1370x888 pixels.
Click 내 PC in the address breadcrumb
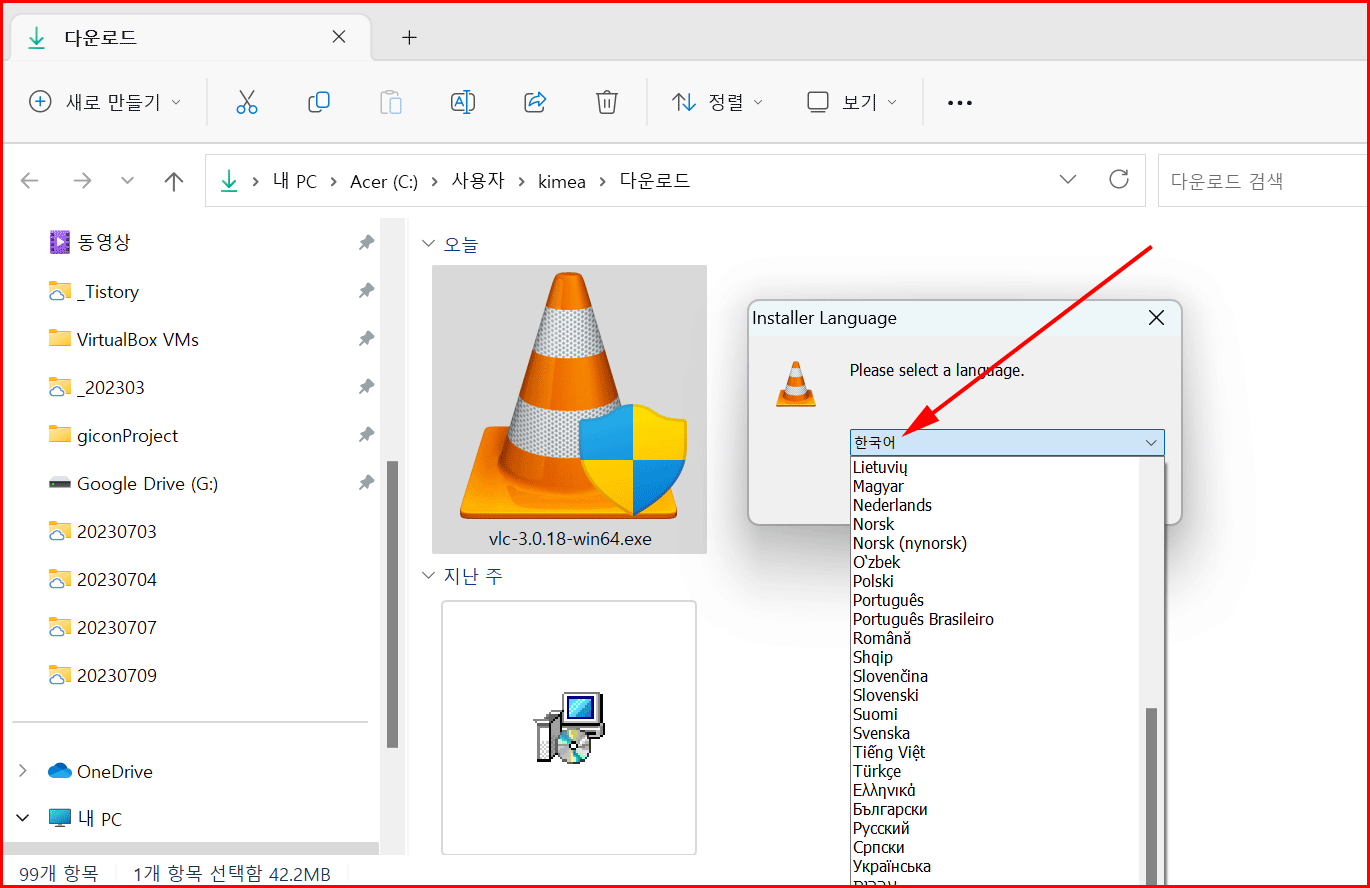(x=295, y=181)
